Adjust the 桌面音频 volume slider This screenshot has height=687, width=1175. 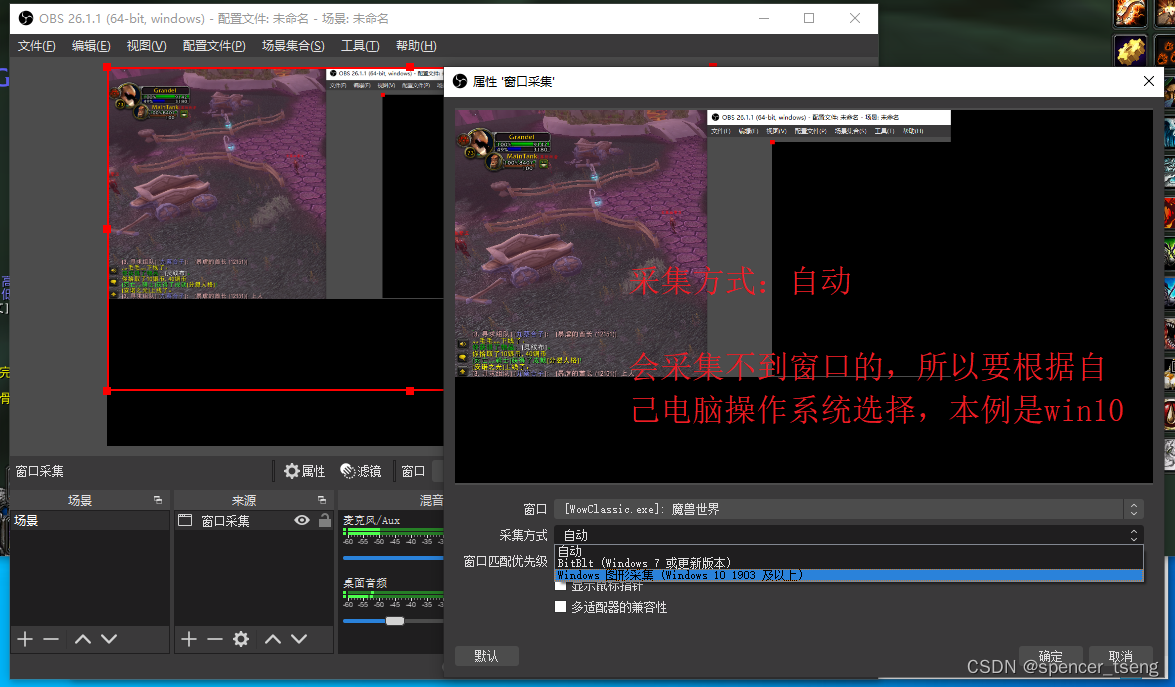tap(395, 620)
